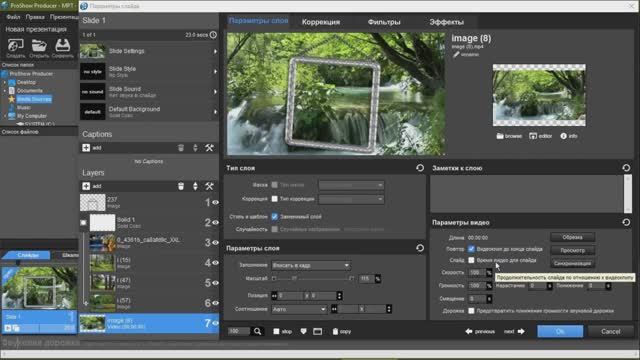
Task: Expand Default Background arrow
Action: coord(215,112)
